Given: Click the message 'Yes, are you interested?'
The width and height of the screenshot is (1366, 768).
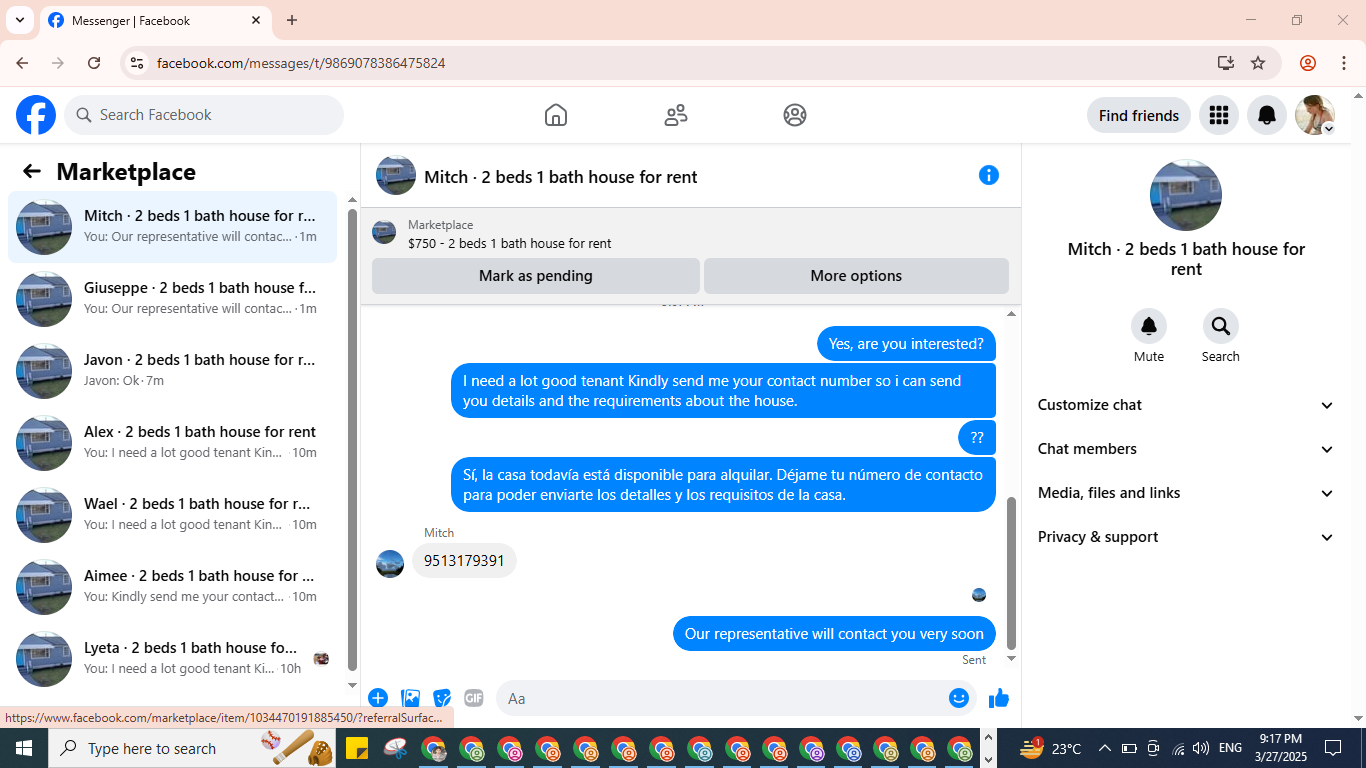Looking at the screenshot, I should [x=906, y=344].
